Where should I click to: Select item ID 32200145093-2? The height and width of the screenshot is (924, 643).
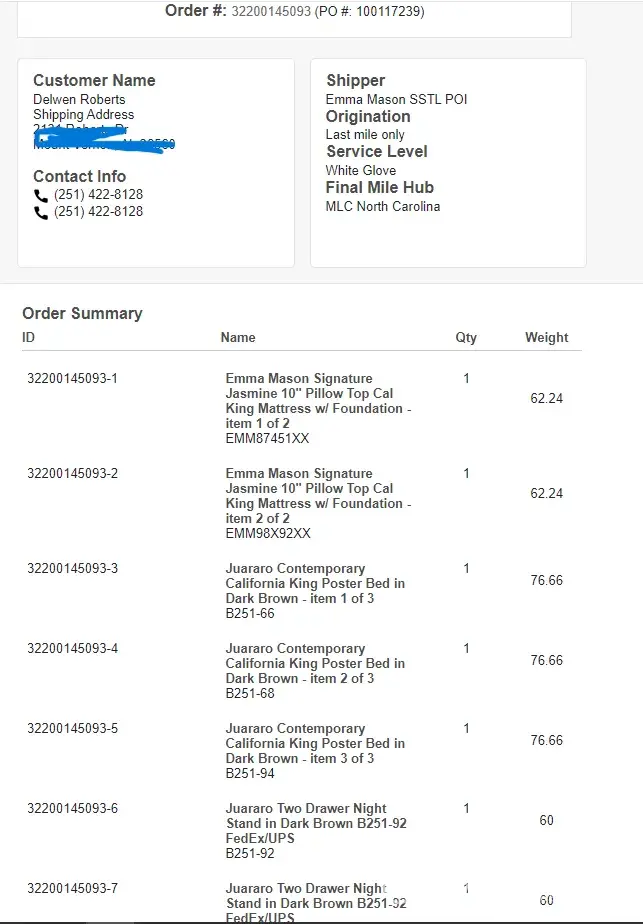coord(72,474)
